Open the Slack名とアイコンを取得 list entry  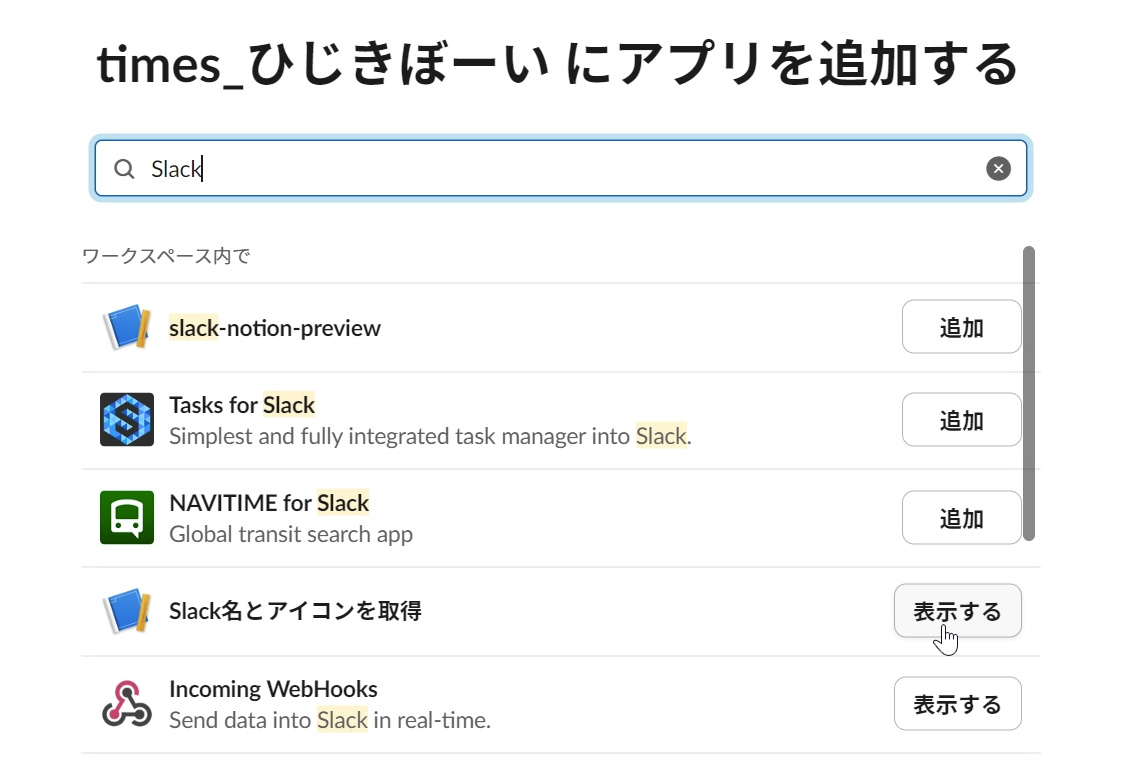(x=295, y=611)
